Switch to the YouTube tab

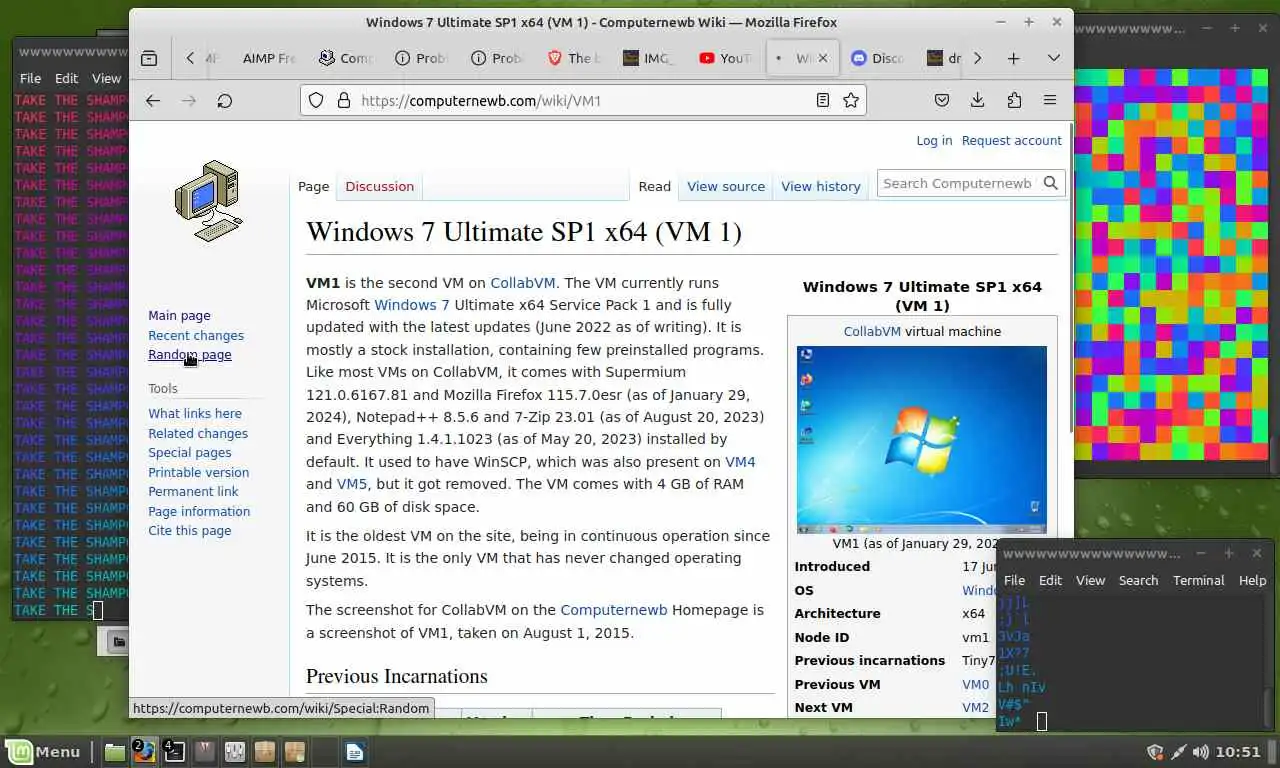tap(725, 58)
